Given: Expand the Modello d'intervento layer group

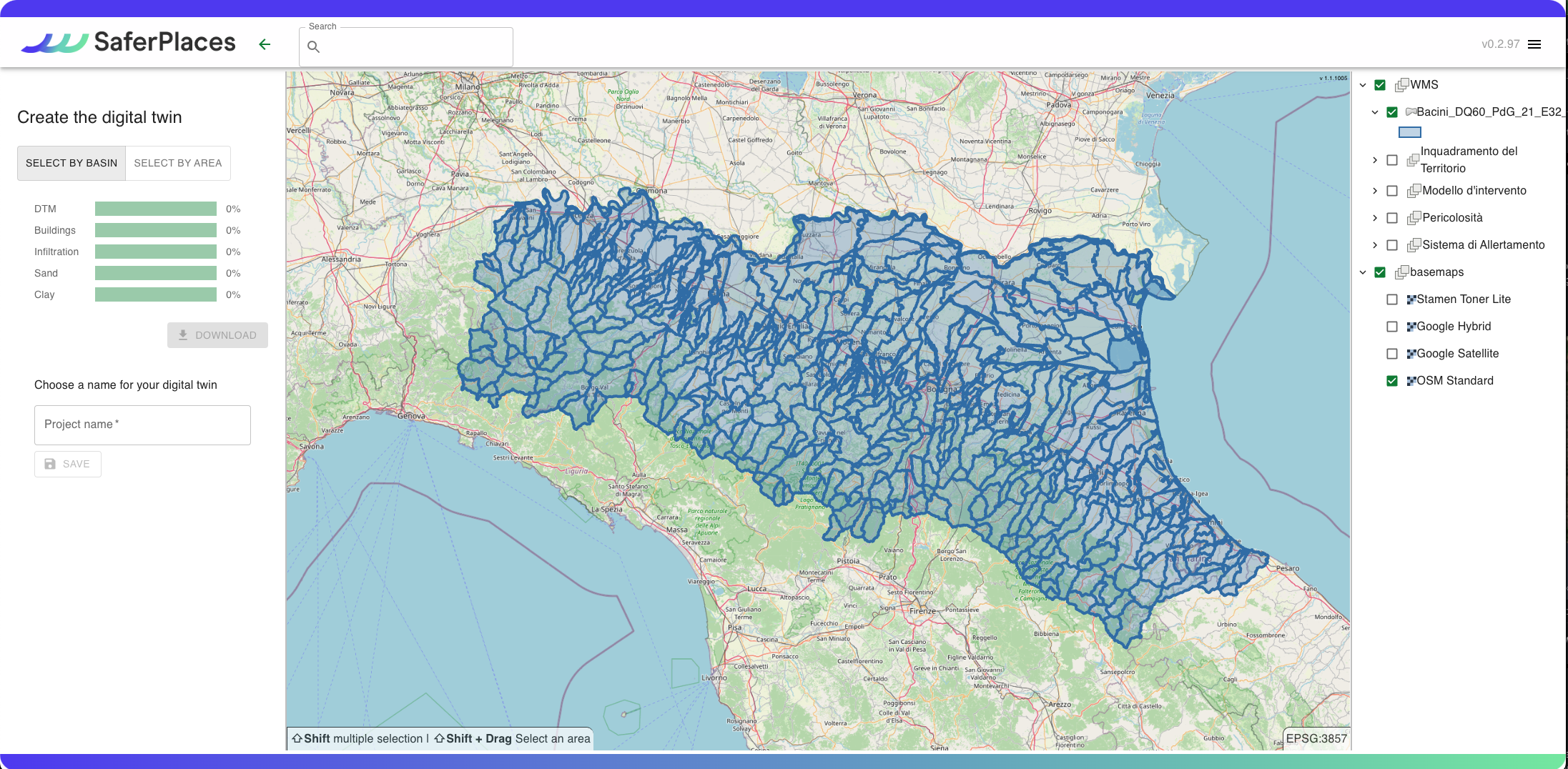Looking at the screenshot, I should point(1375,191).
